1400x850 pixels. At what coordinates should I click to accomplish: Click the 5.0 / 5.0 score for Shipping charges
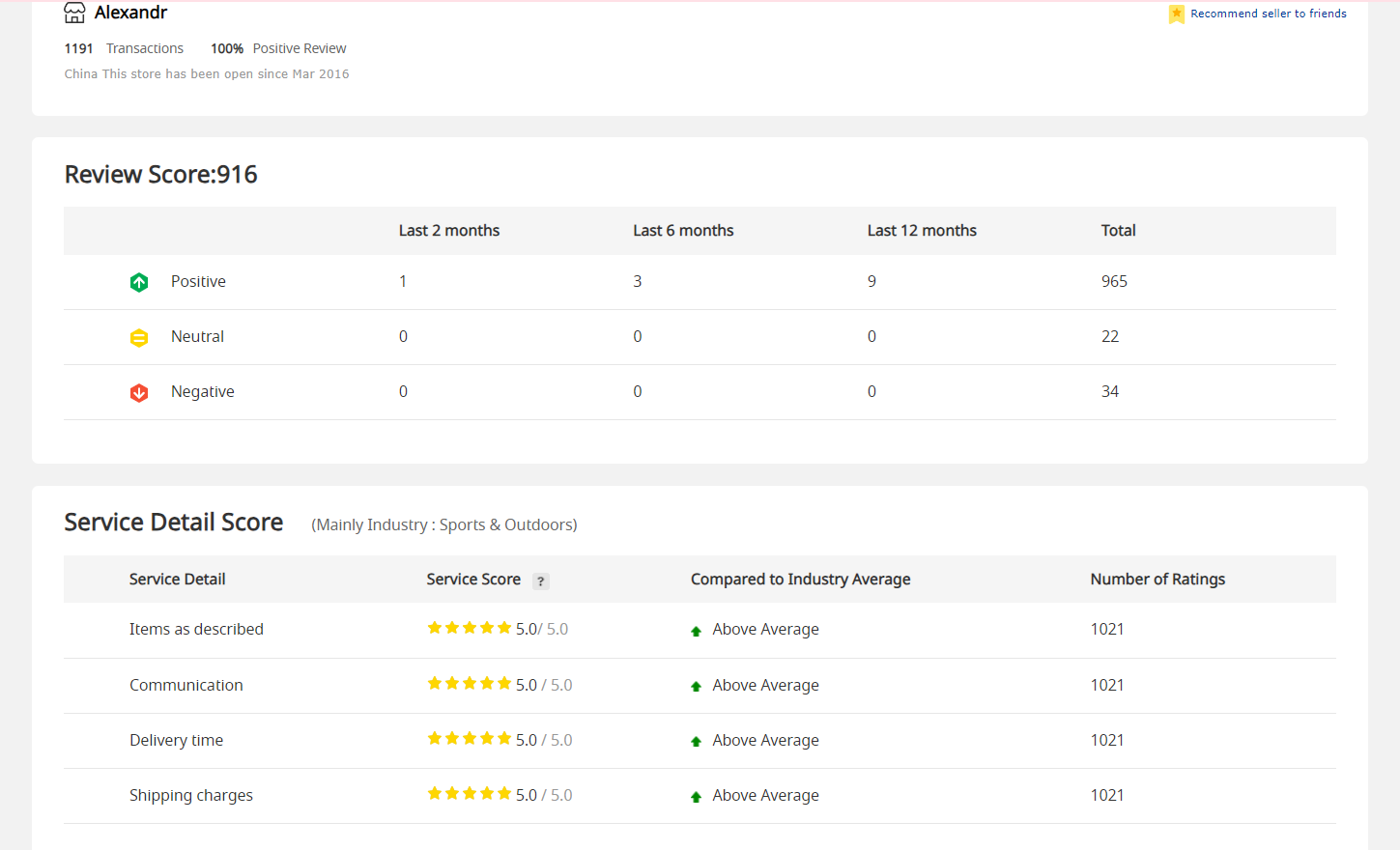pyautogui.click(x=544, y=795)
